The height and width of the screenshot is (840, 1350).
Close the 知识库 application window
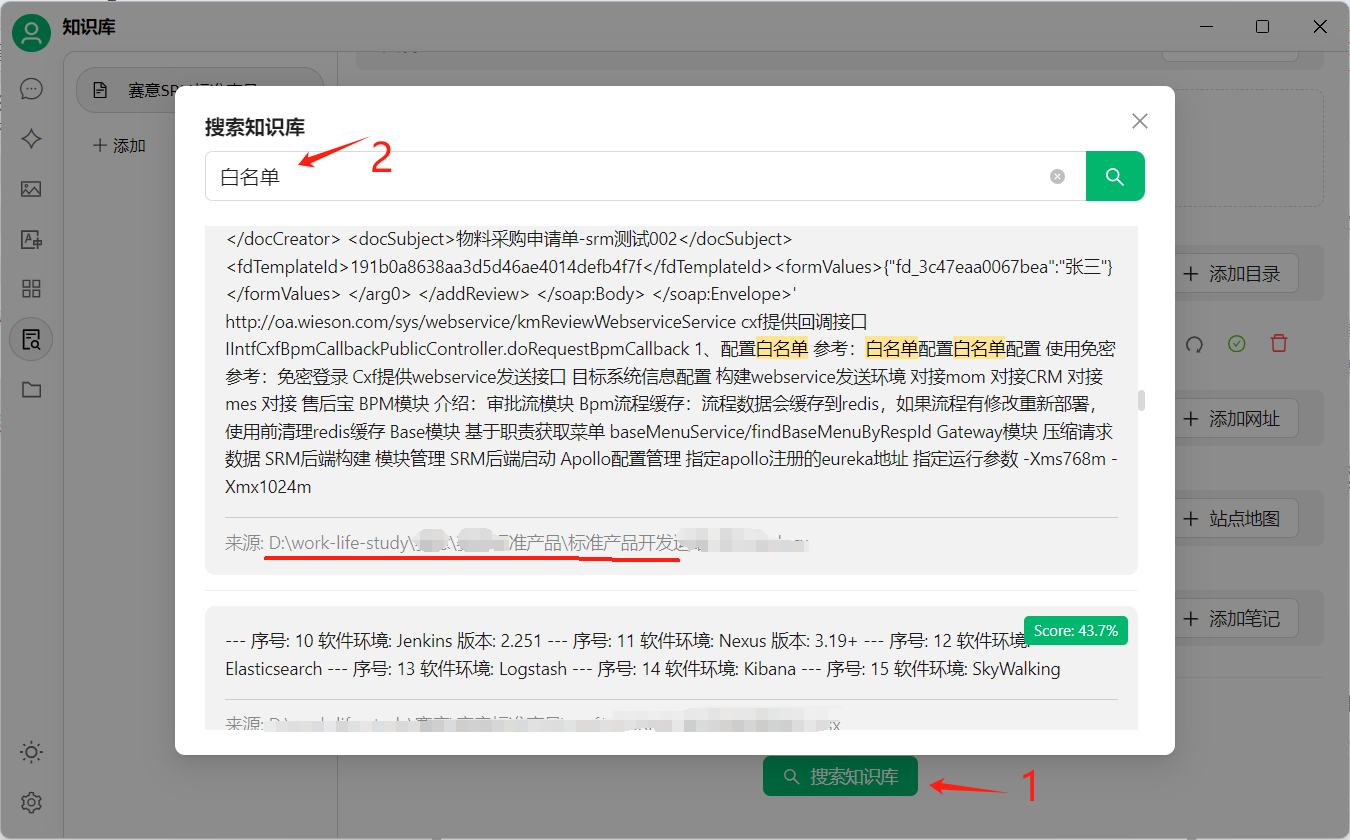(1320, 27)
